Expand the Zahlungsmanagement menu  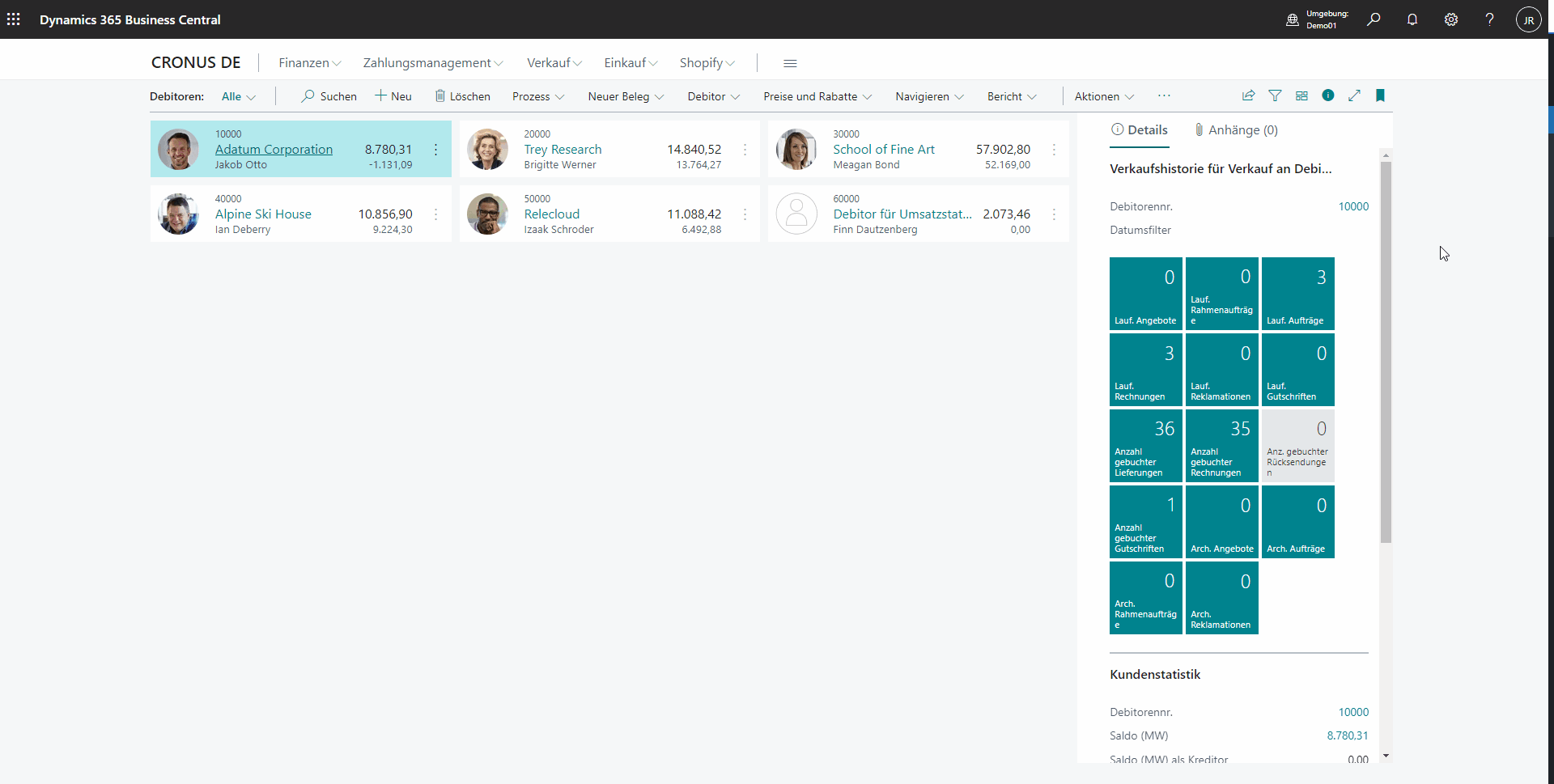[433, 63]
